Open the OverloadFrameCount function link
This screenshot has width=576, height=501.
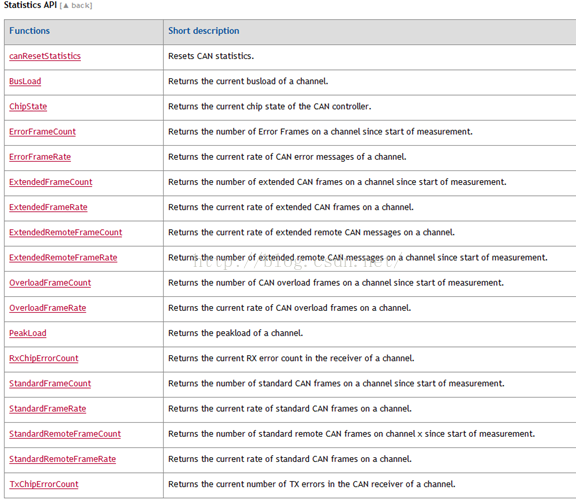pos(50,283)
